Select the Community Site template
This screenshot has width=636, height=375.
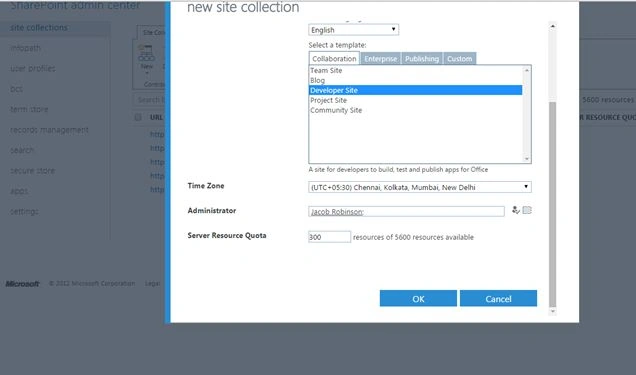(415, 110)
